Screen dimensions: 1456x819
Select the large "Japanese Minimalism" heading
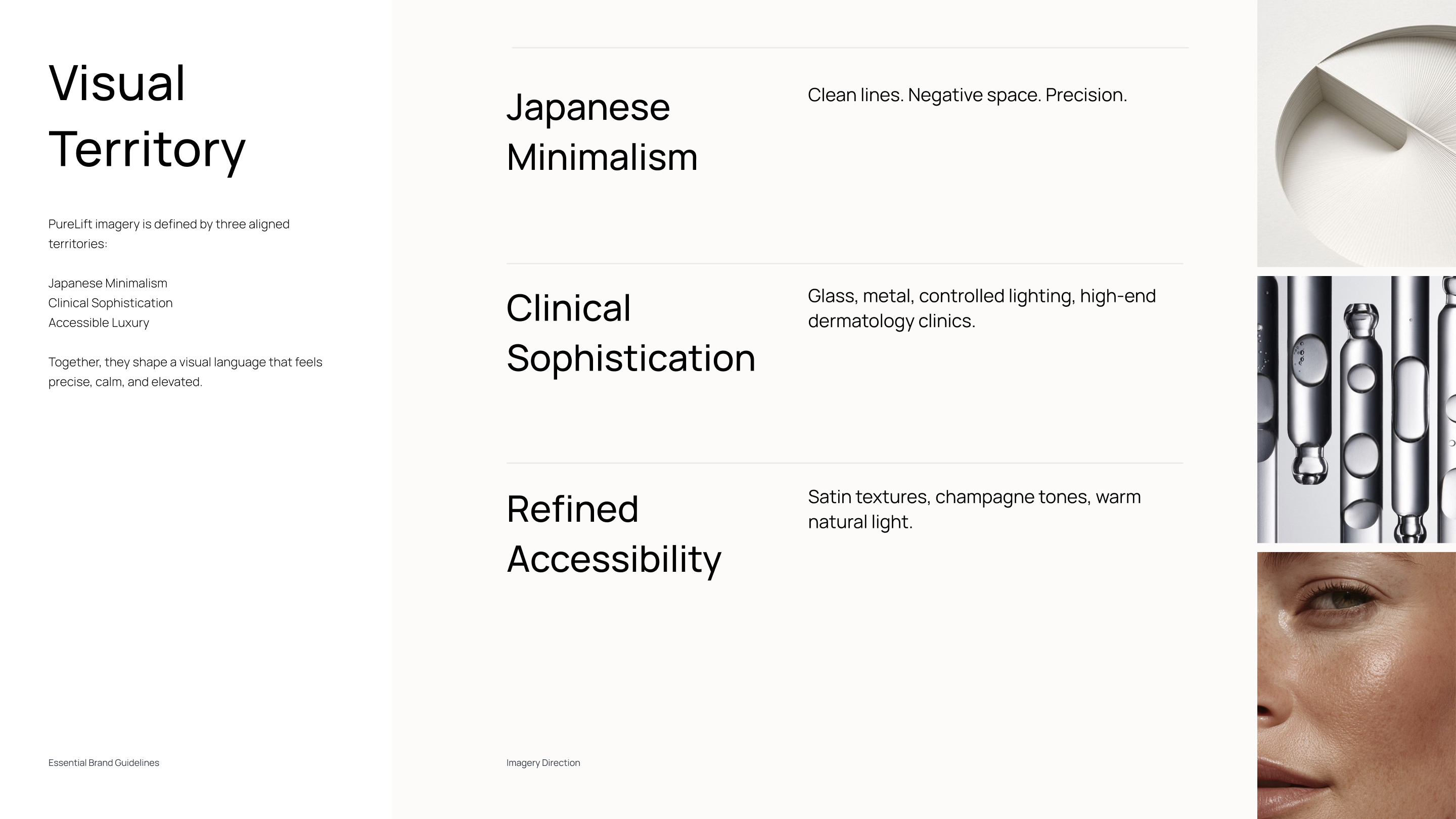pos(602,131)
